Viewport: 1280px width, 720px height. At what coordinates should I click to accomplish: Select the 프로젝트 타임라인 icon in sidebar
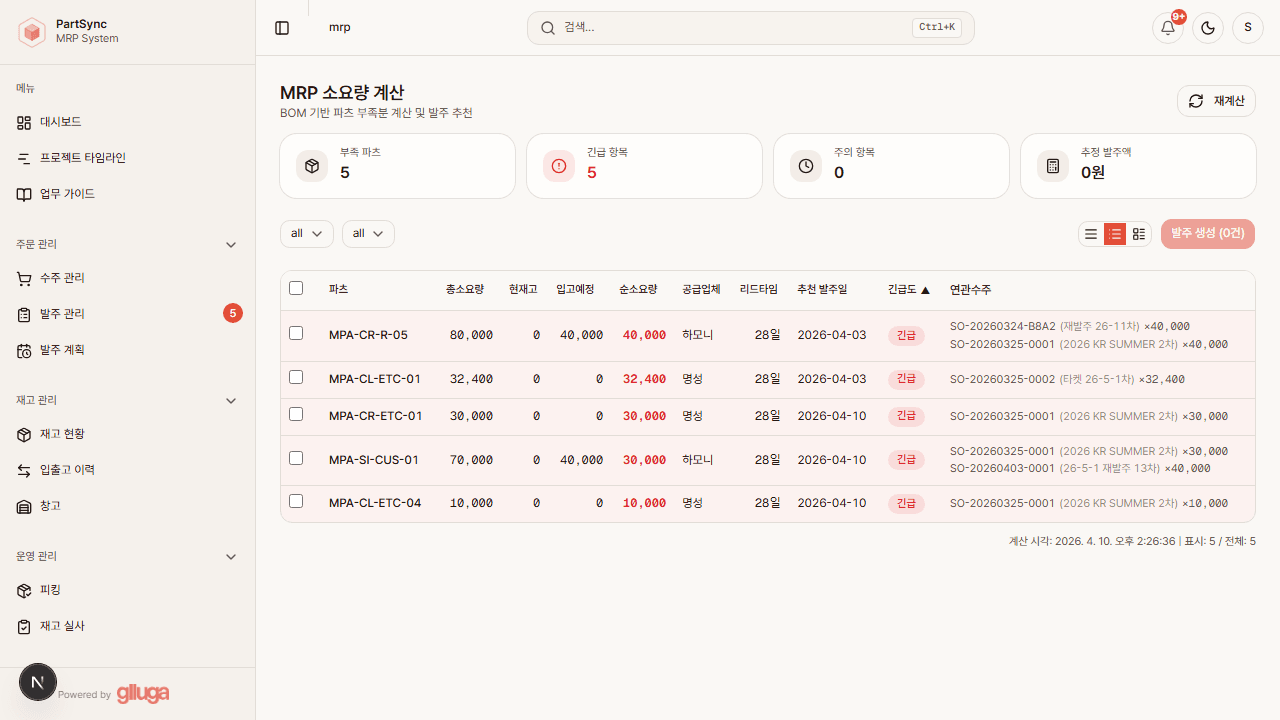coord(23,158)
